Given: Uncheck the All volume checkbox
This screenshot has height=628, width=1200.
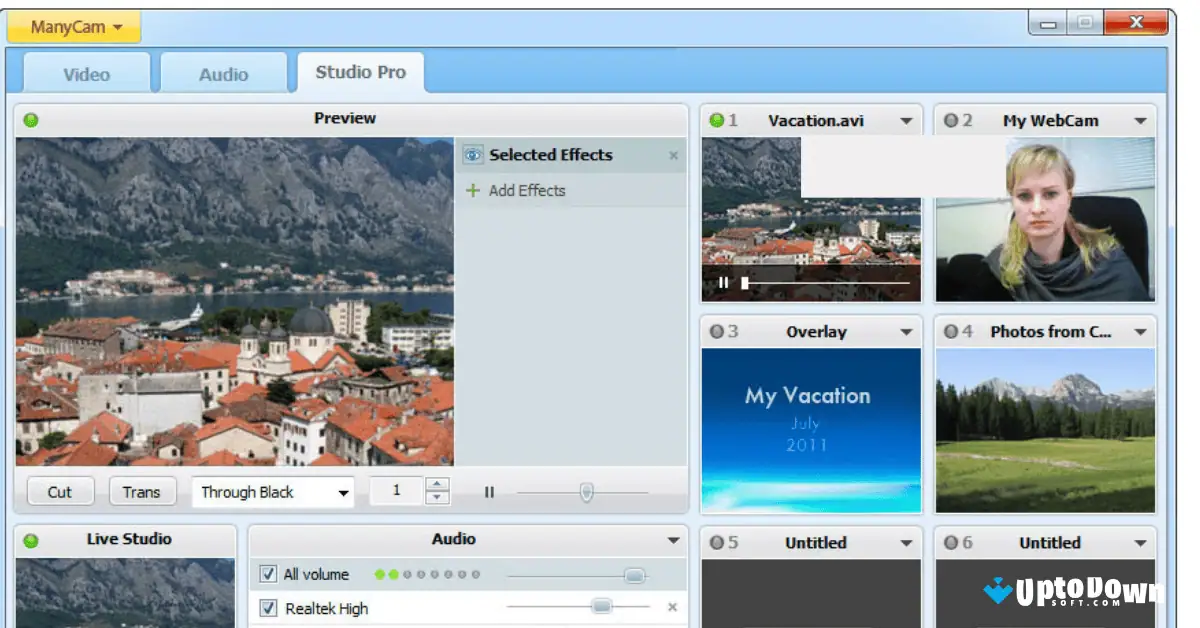Looking at the screenshot, I should (267, 574).
